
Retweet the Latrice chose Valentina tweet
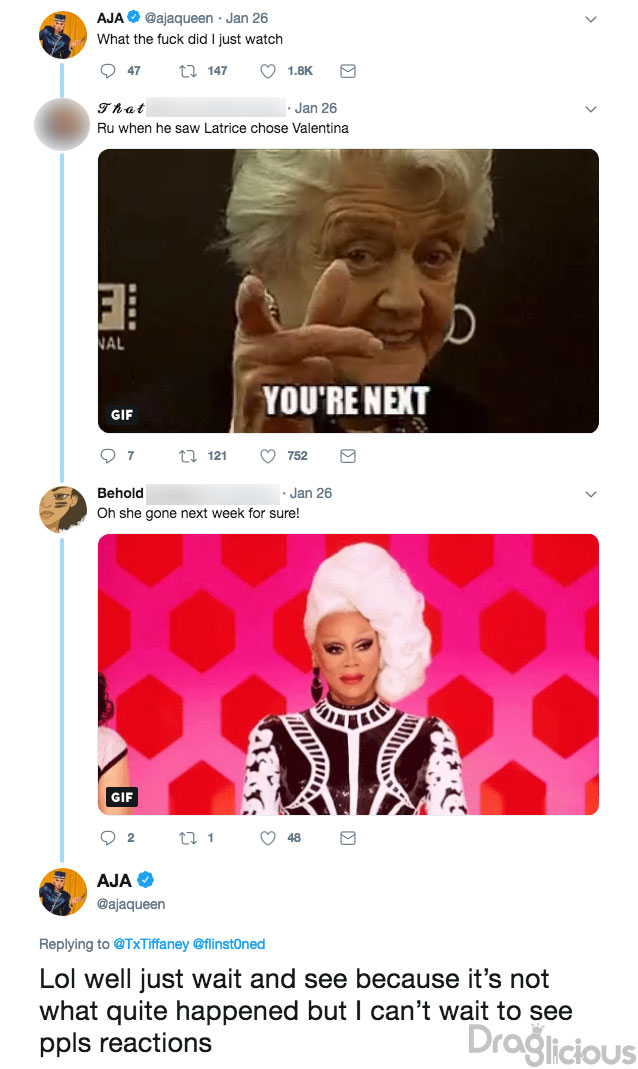pos(187,456)
